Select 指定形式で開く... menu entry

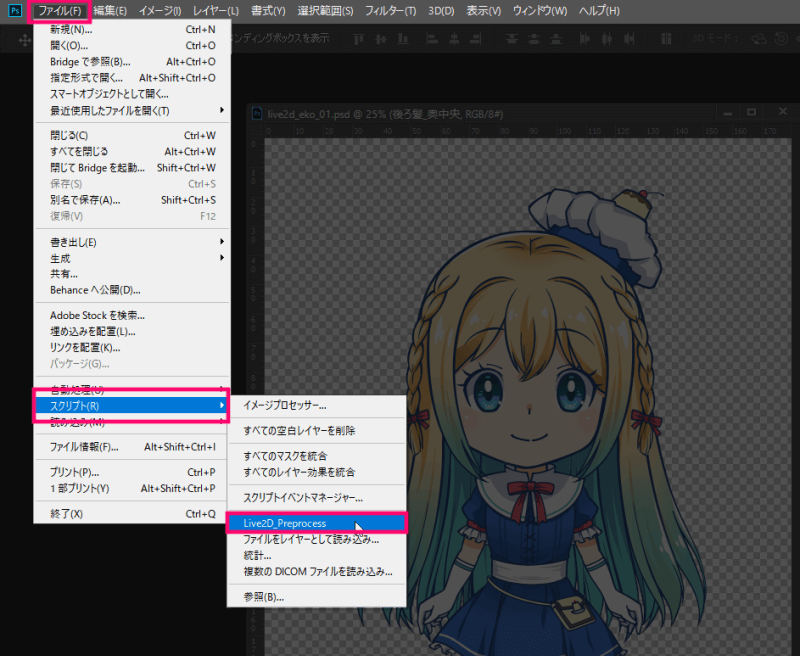[132, 78]
